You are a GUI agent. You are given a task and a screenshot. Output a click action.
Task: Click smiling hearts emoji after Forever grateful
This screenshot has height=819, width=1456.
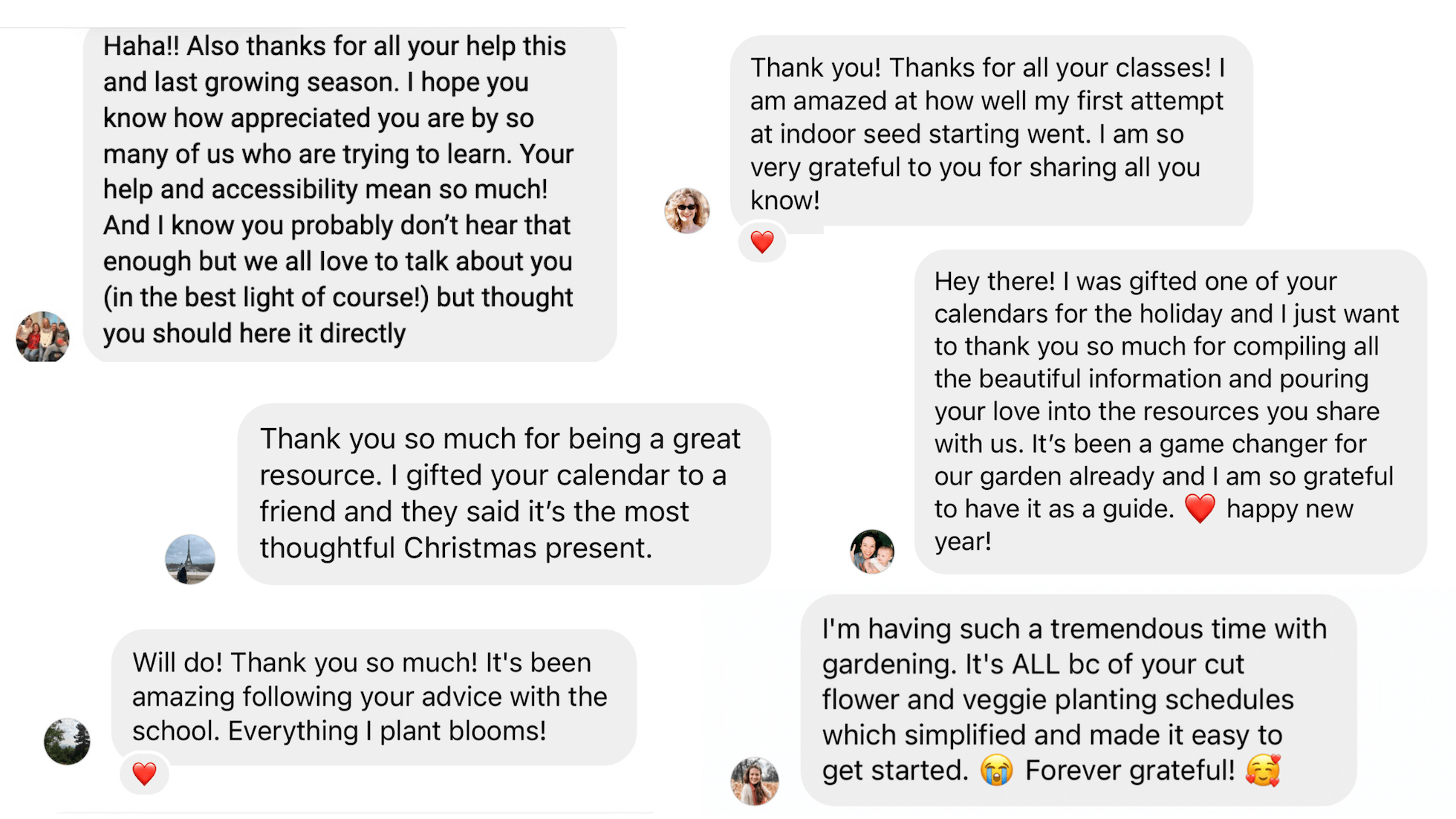click(x=1263, y=771)
